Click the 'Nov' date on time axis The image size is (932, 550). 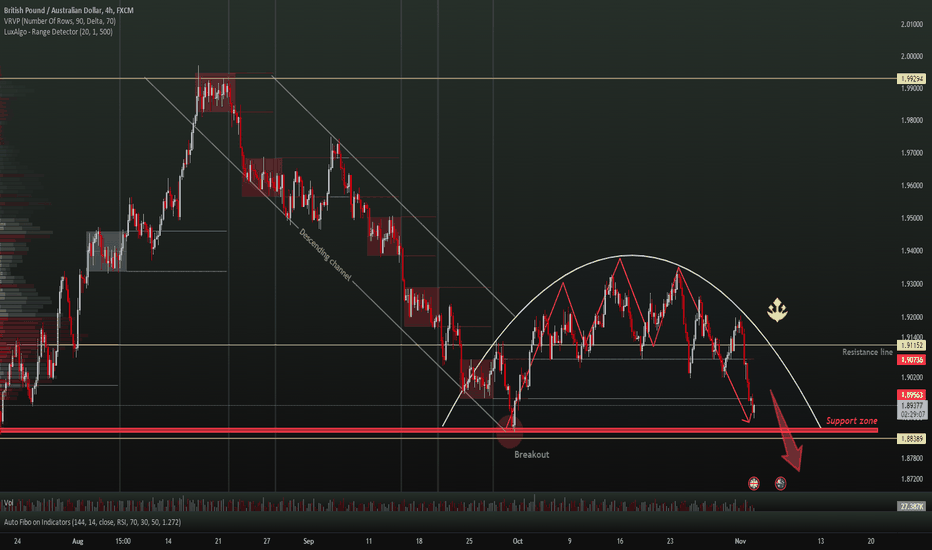click(740, 541)
